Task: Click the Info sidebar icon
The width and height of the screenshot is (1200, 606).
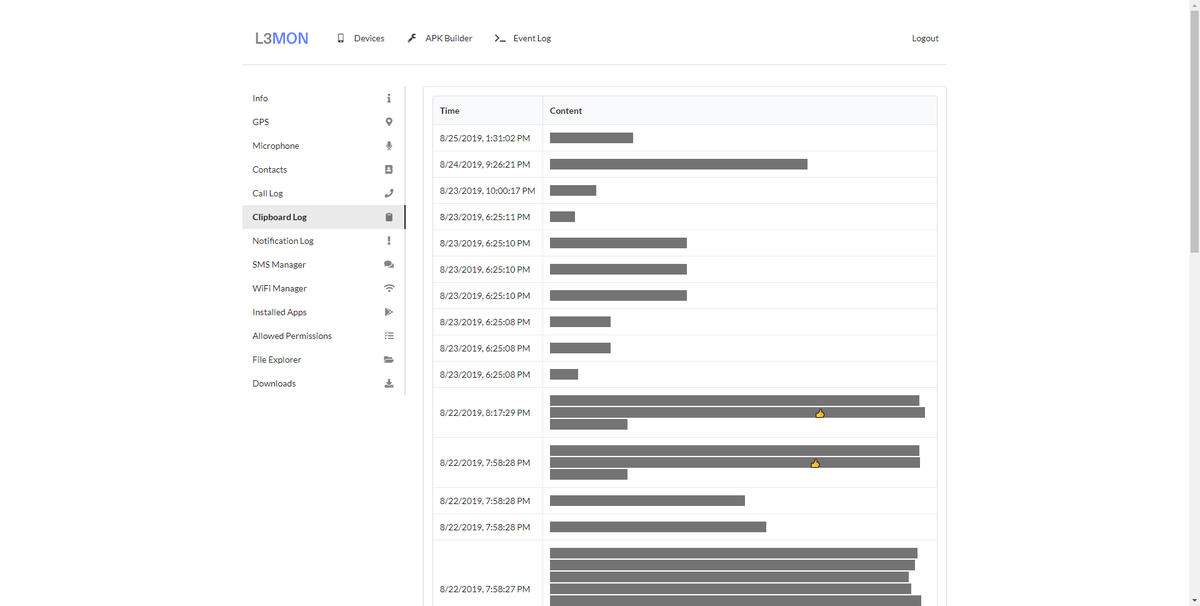Action: click(389, 98)
